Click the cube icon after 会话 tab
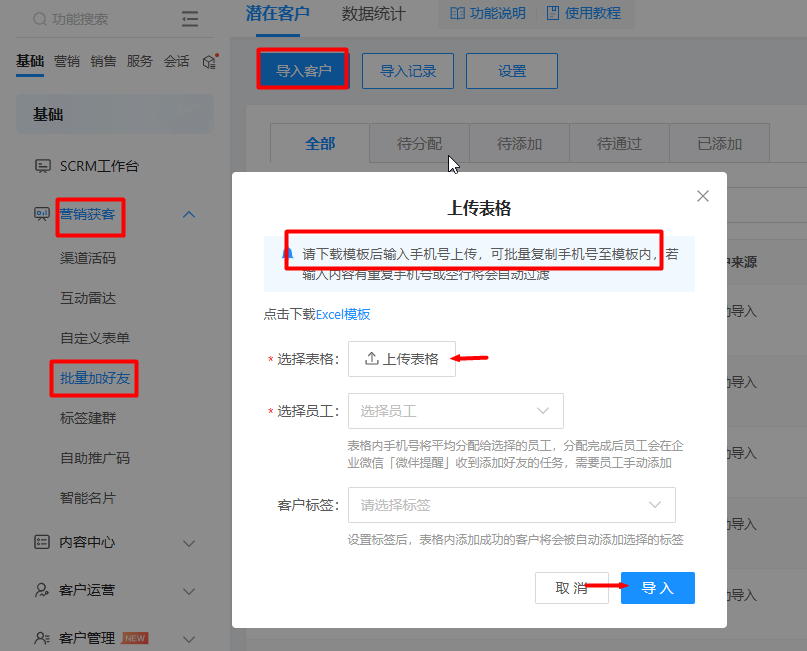 click(209, 62)
